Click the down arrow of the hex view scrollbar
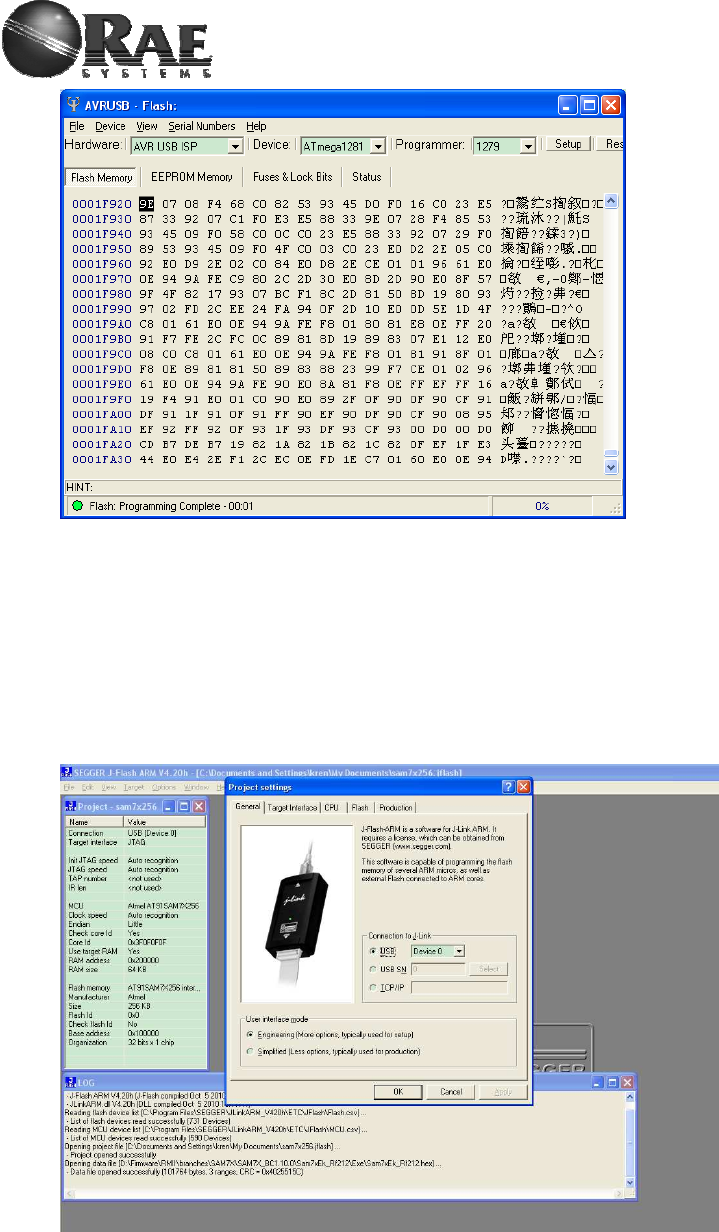The height and width of the screenshot is (1232, 719). point(612,467)
